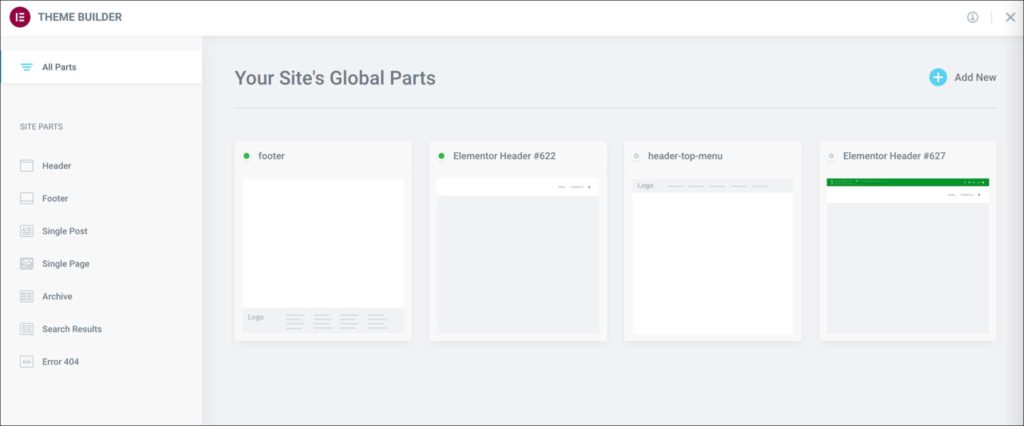Open the All Parts menu item
1024x426 pixels.
coord(101,67)
